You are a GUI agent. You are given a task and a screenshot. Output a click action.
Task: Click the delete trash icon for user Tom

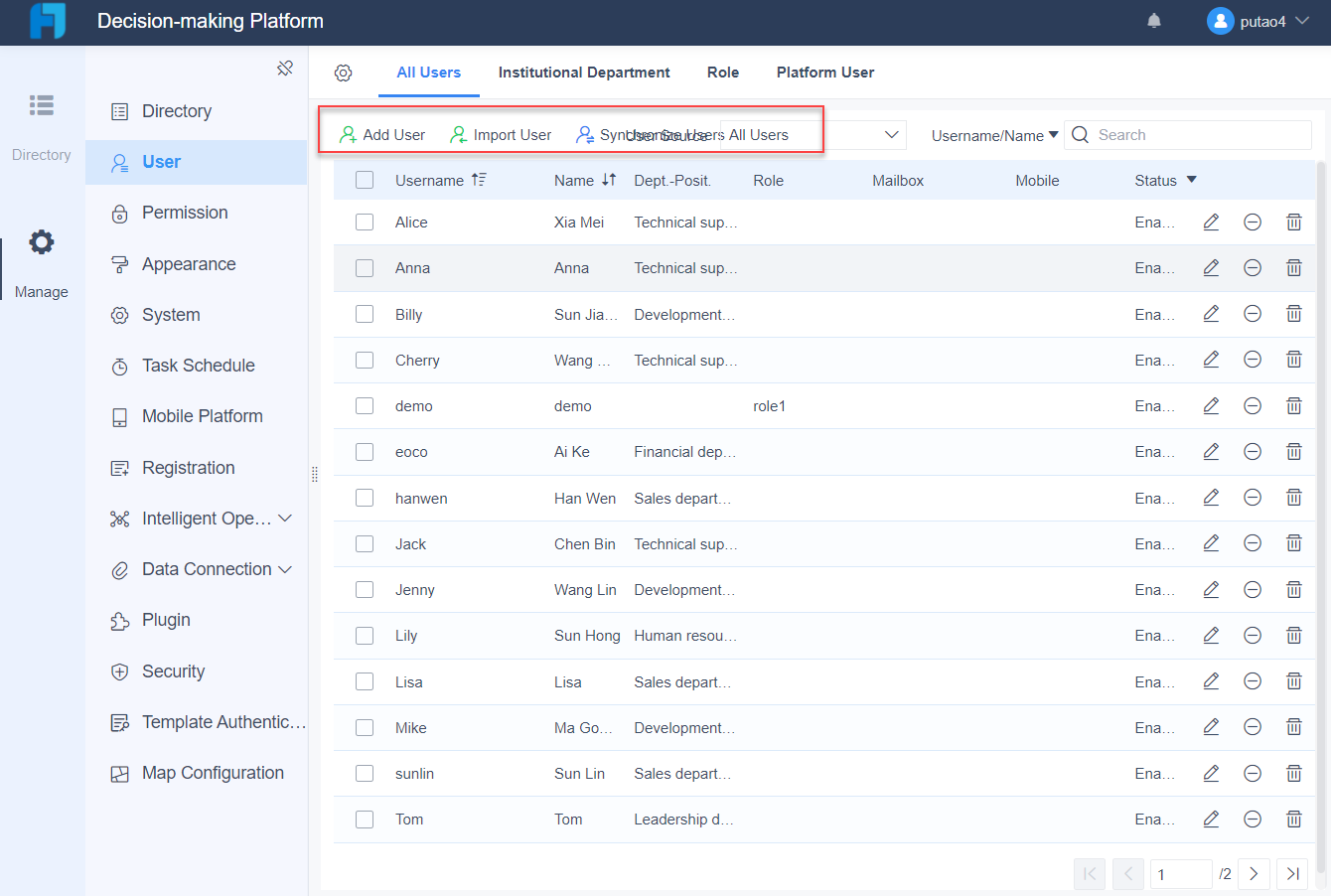(1293, 819)
